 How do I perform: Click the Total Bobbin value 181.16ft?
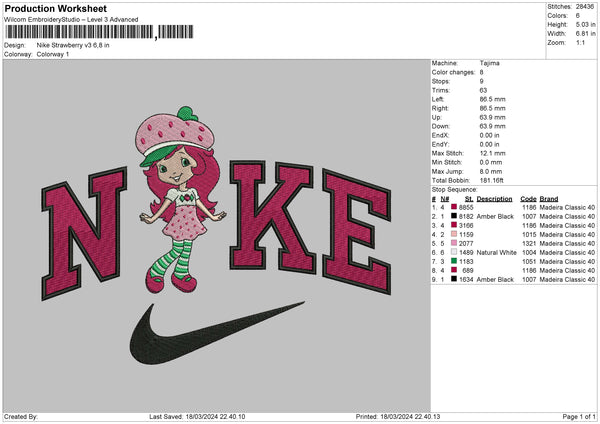tap(492, 180)
